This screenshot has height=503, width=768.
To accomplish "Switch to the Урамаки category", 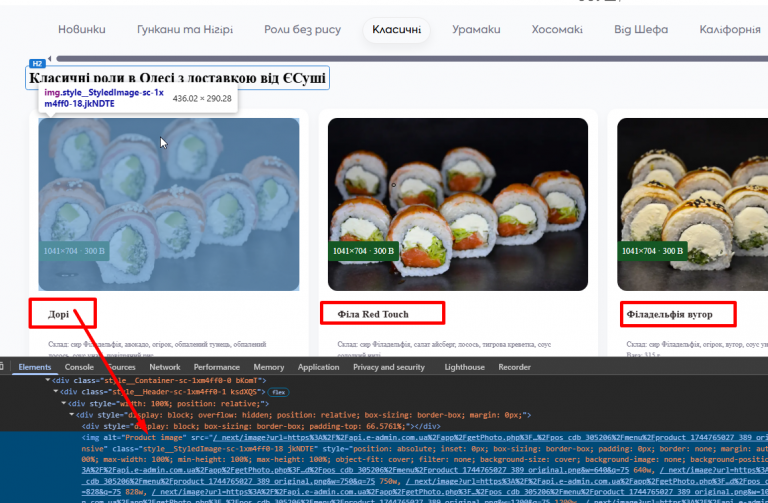I will (476, 29).
